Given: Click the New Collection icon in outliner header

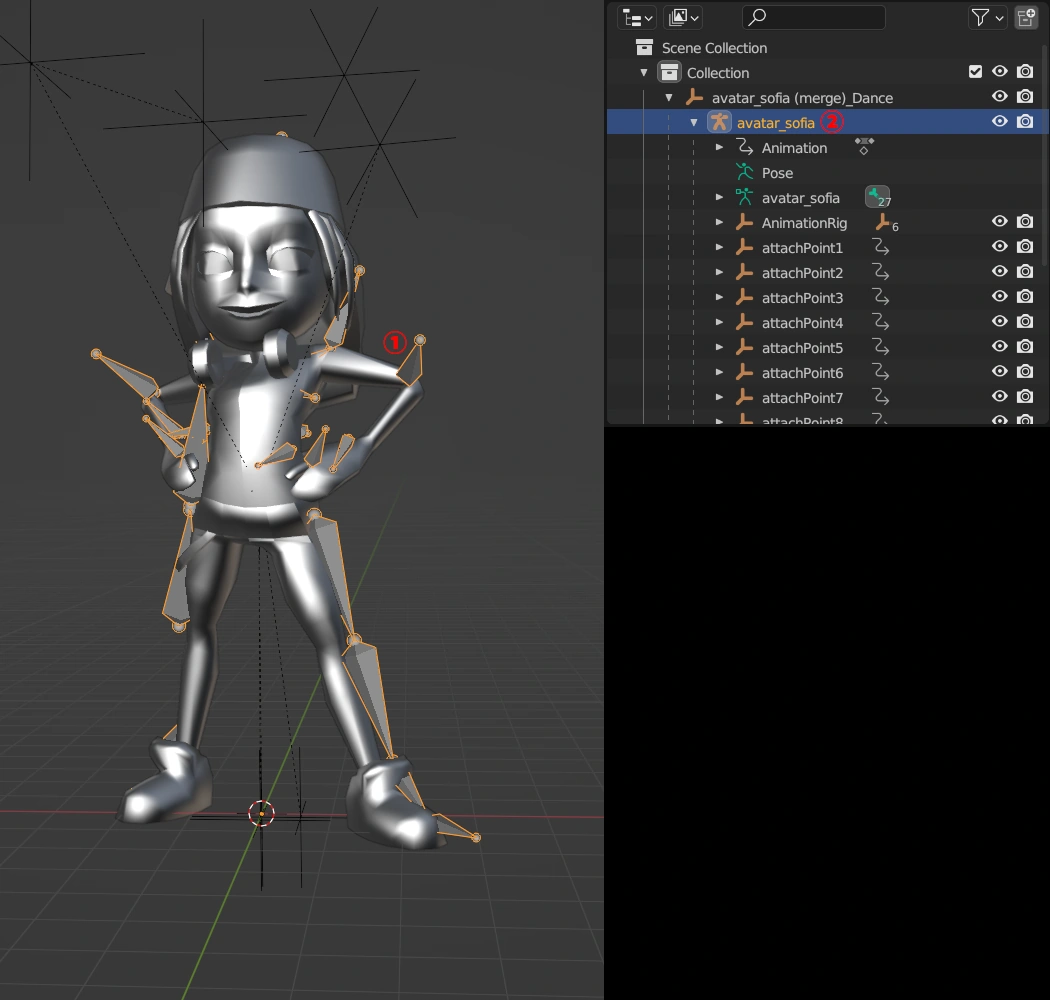Looking at the screenshot, I should [x=1025, y=17].
